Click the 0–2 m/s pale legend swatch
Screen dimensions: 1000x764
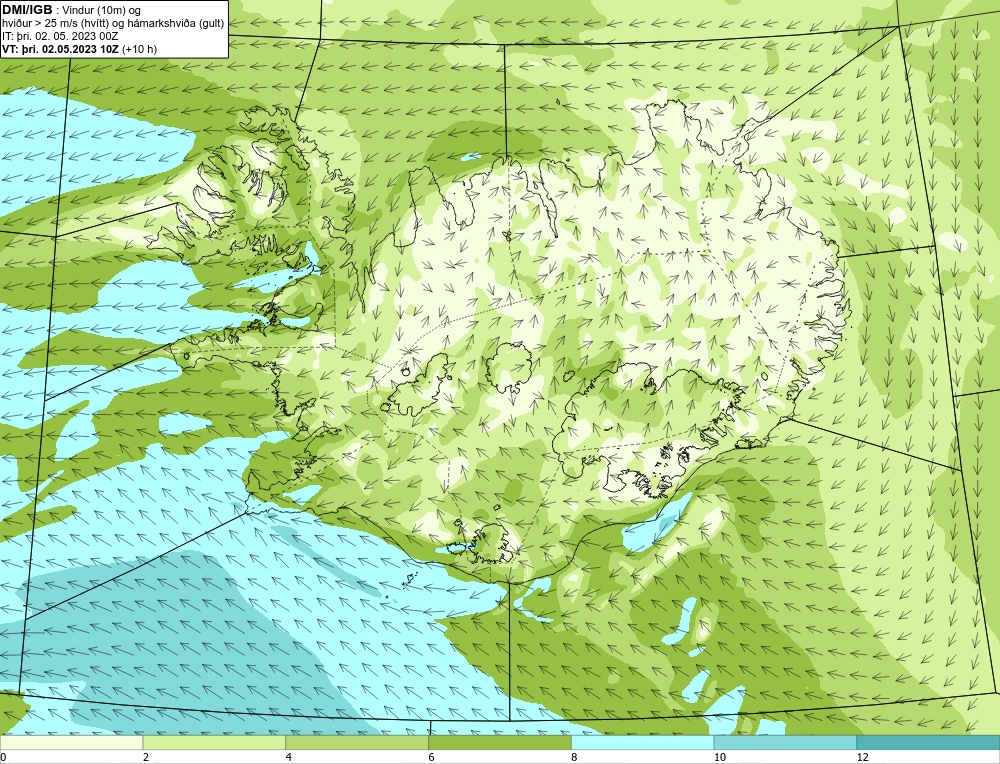(71, 743)
